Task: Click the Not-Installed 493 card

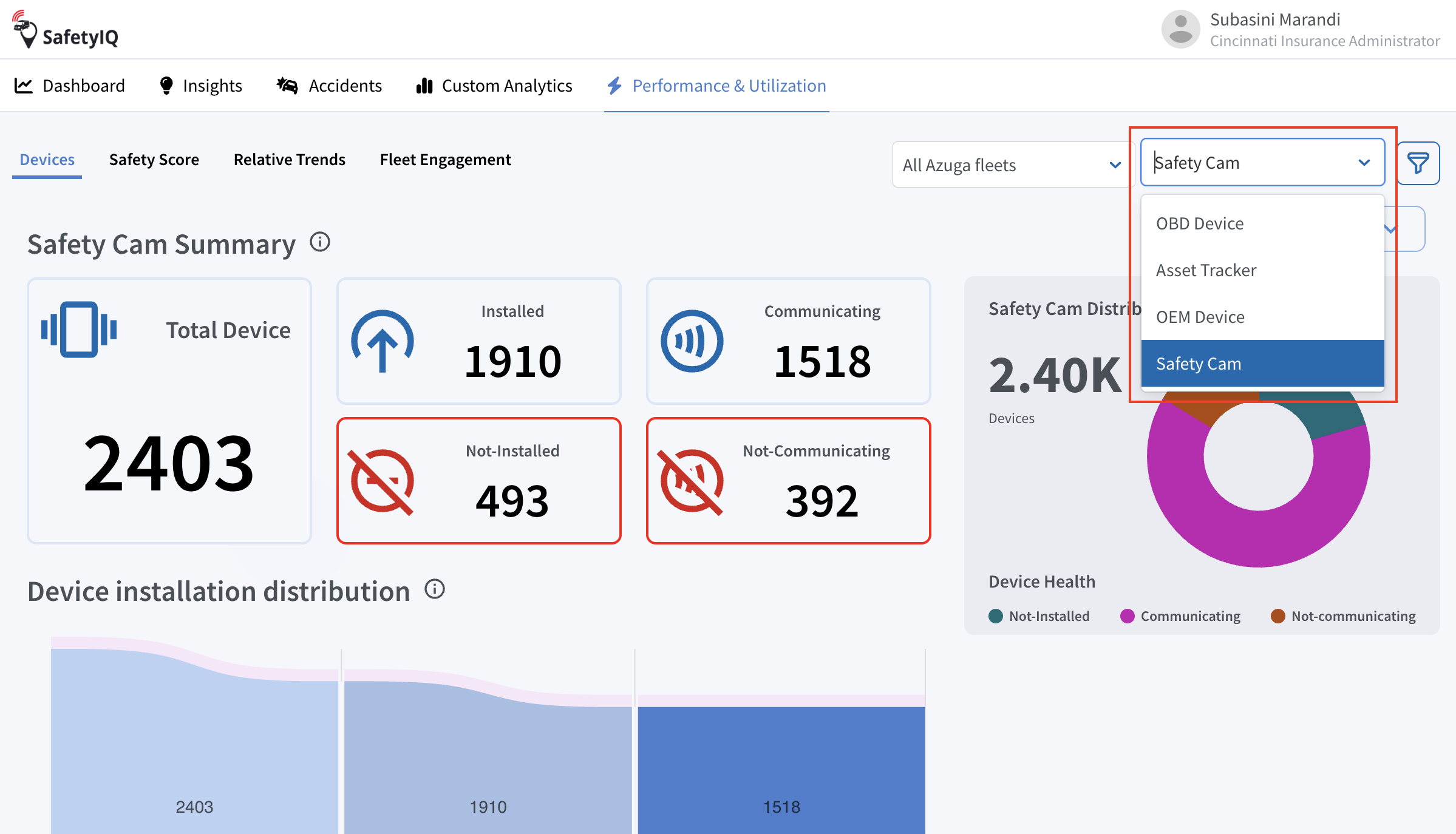Action: pos(478,481)
